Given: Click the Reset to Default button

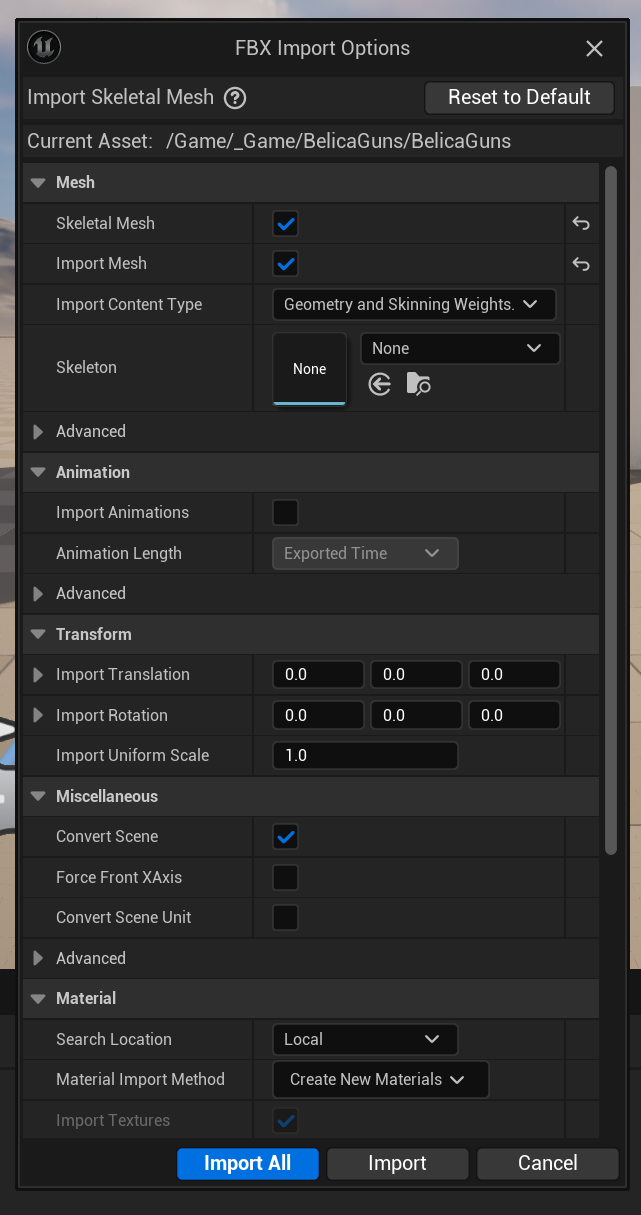Looking at the screenshot, I should point(519,98).
